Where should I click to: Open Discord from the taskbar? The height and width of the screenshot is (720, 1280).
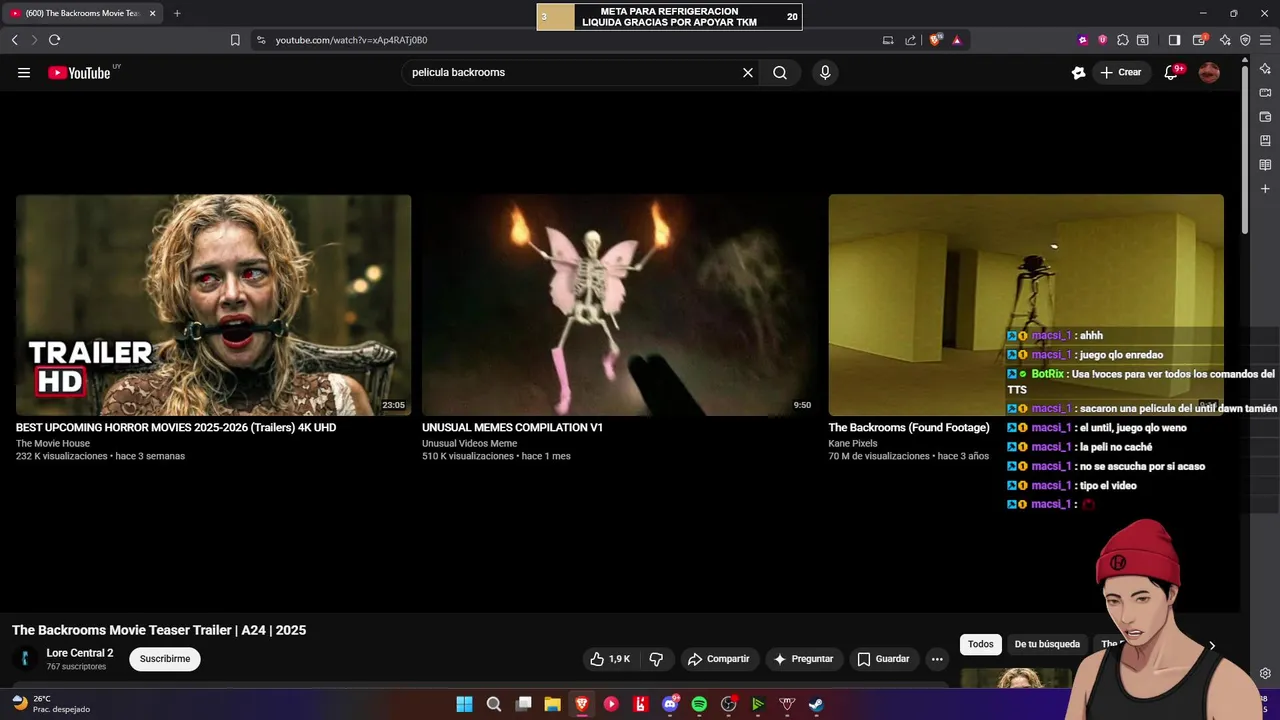670,704
